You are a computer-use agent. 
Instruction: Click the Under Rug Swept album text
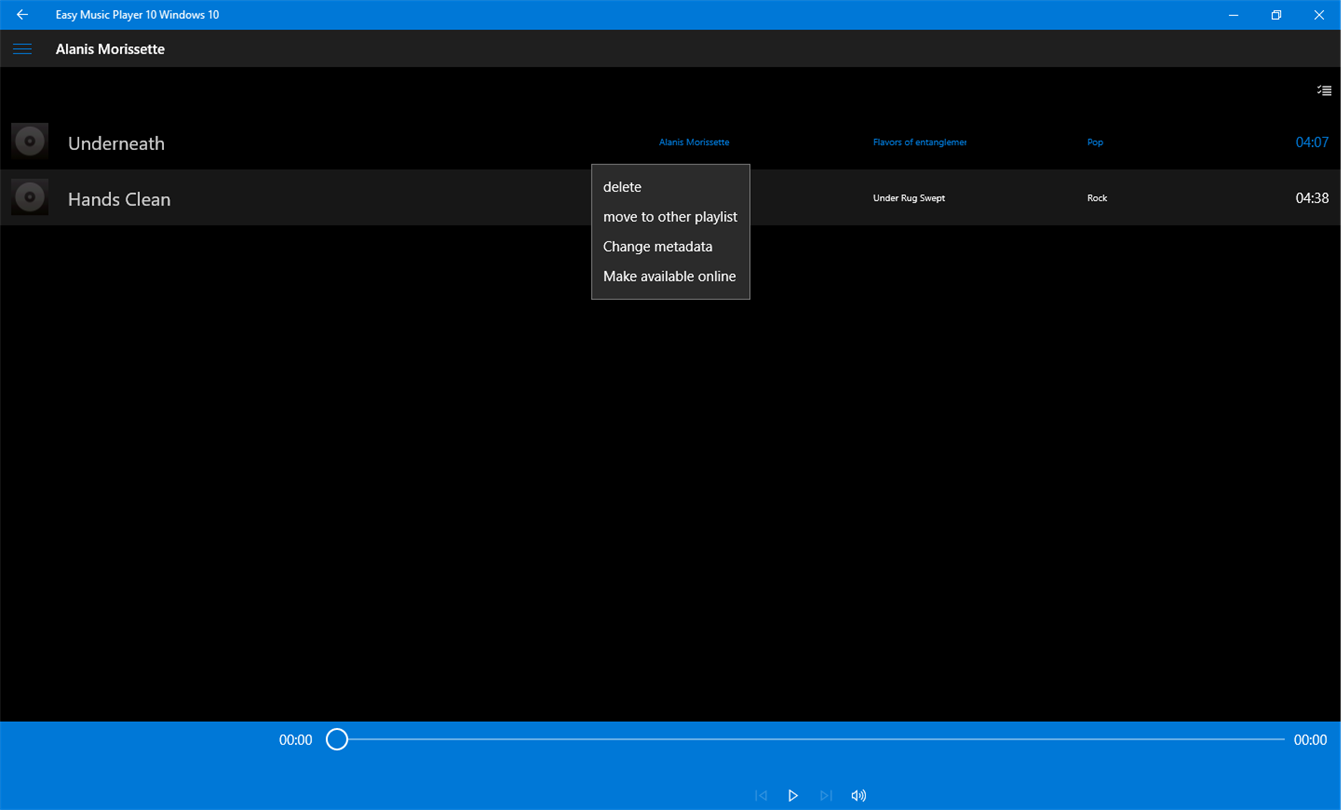coord(909,198)
